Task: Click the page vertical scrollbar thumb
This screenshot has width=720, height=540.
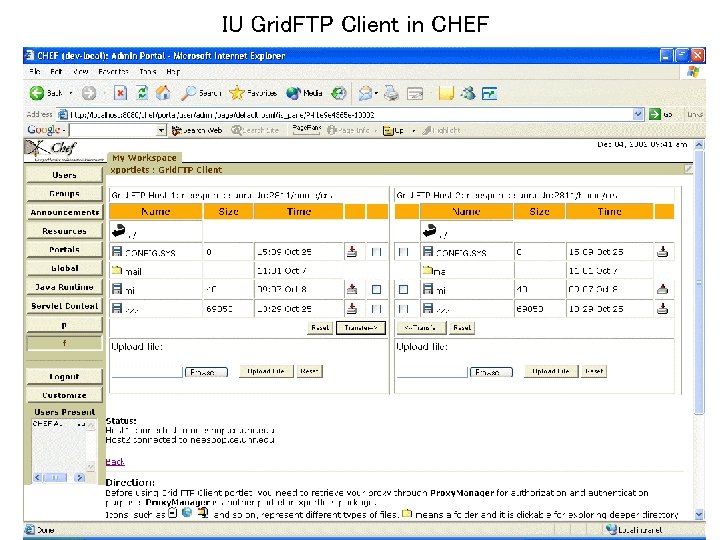Action: (699, 282)
